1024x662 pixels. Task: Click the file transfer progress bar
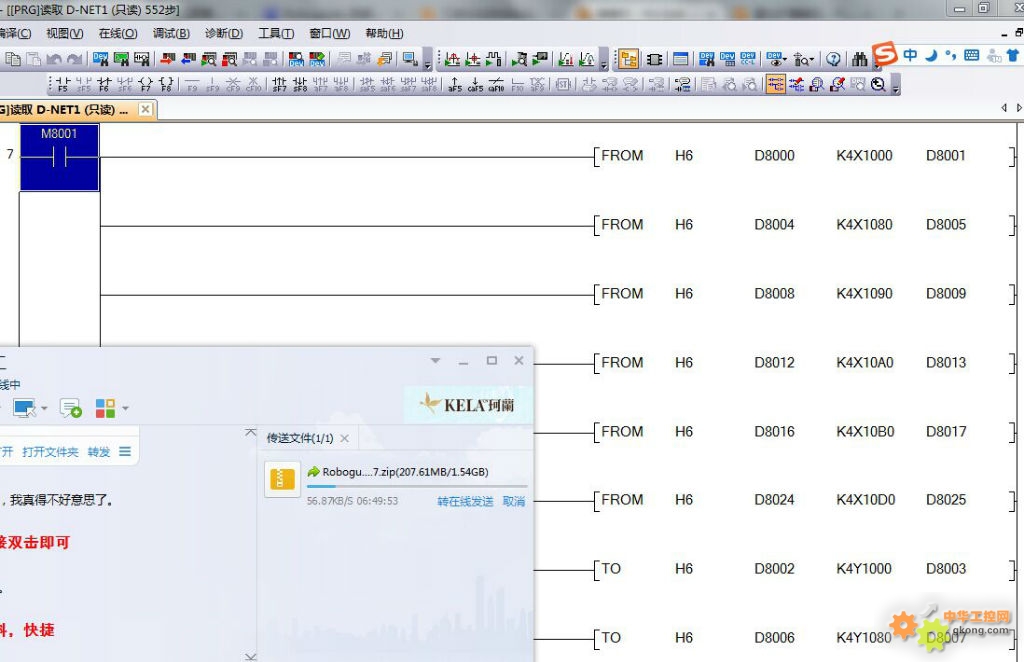pos(416,486)
